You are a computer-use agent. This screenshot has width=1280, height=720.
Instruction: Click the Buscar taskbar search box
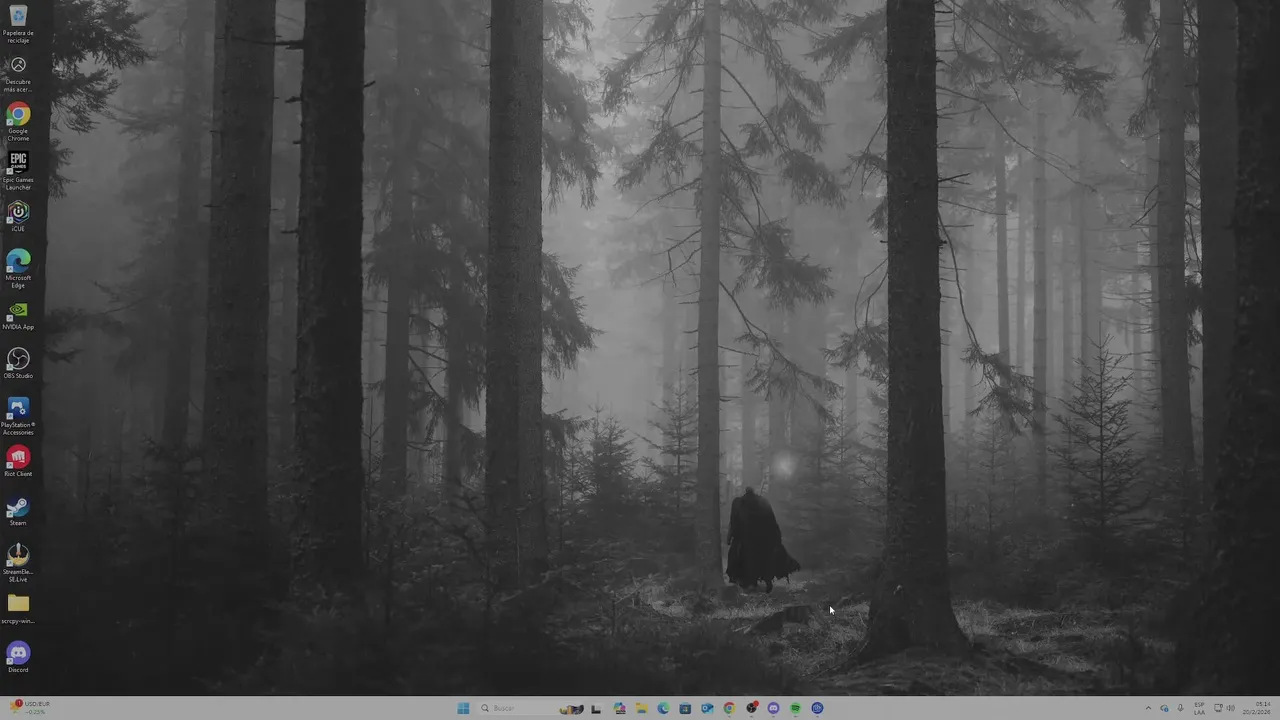click(531, 708)
